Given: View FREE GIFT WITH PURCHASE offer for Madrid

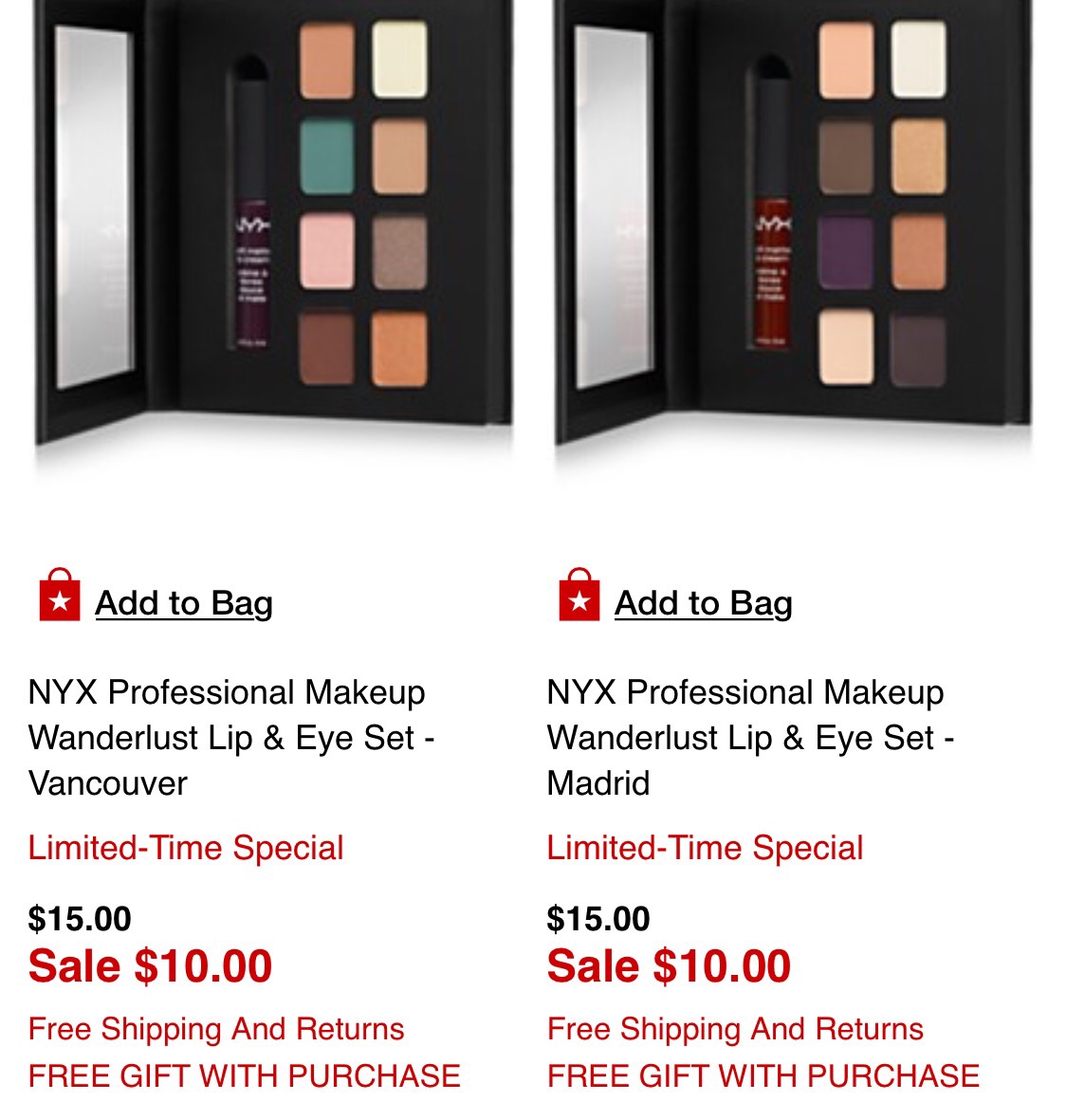Looking at the screenshot, I should click(763, 1075).
